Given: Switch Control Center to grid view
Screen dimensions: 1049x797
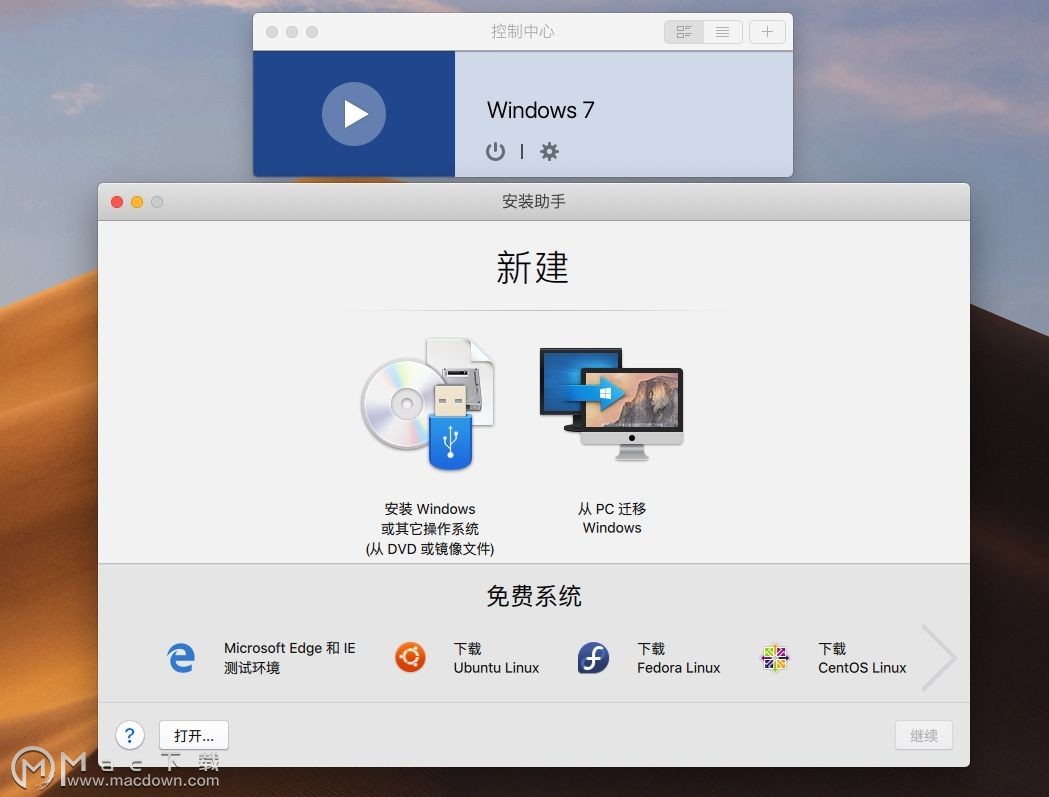Looking at the screenshot, I should 684,31.
